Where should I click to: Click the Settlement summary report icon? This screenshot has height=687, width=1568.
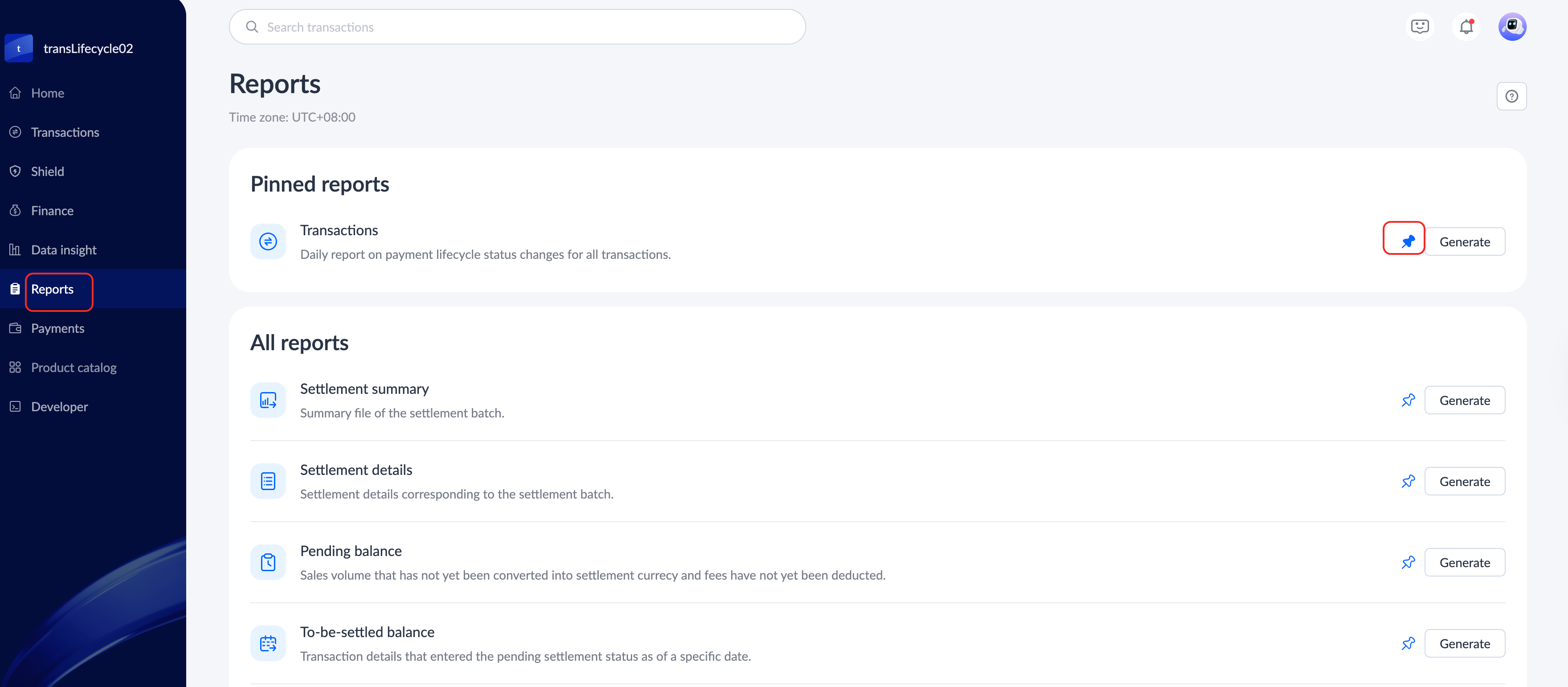click(268, 400)
